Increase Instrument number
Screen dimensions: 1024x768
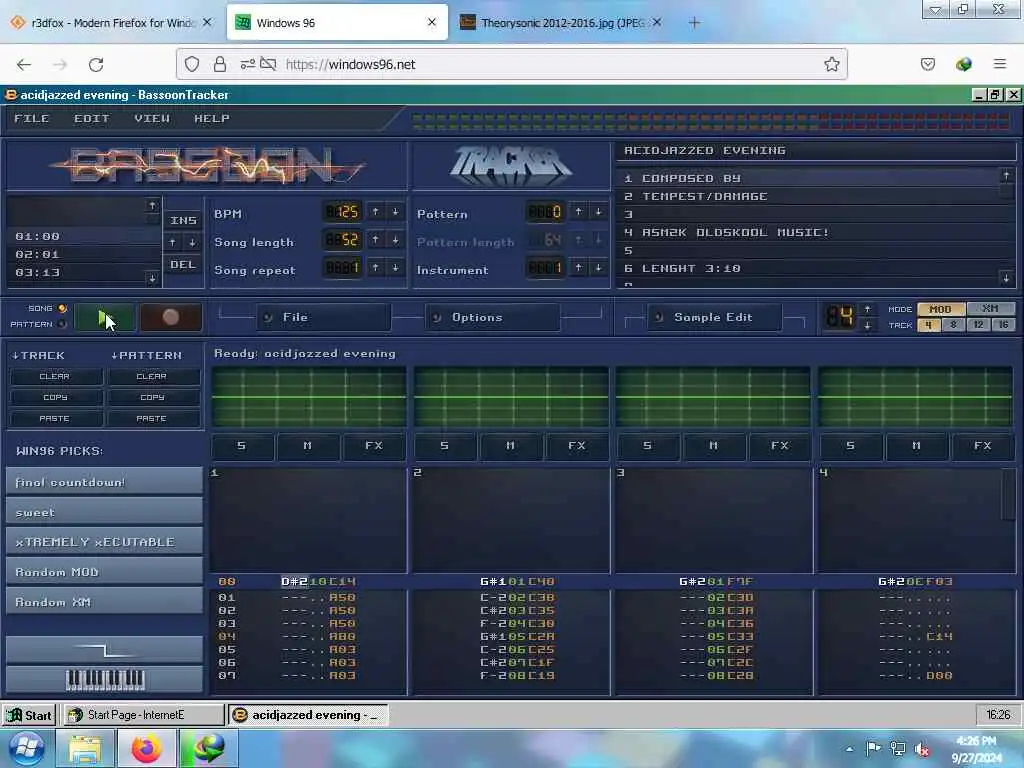579,268
